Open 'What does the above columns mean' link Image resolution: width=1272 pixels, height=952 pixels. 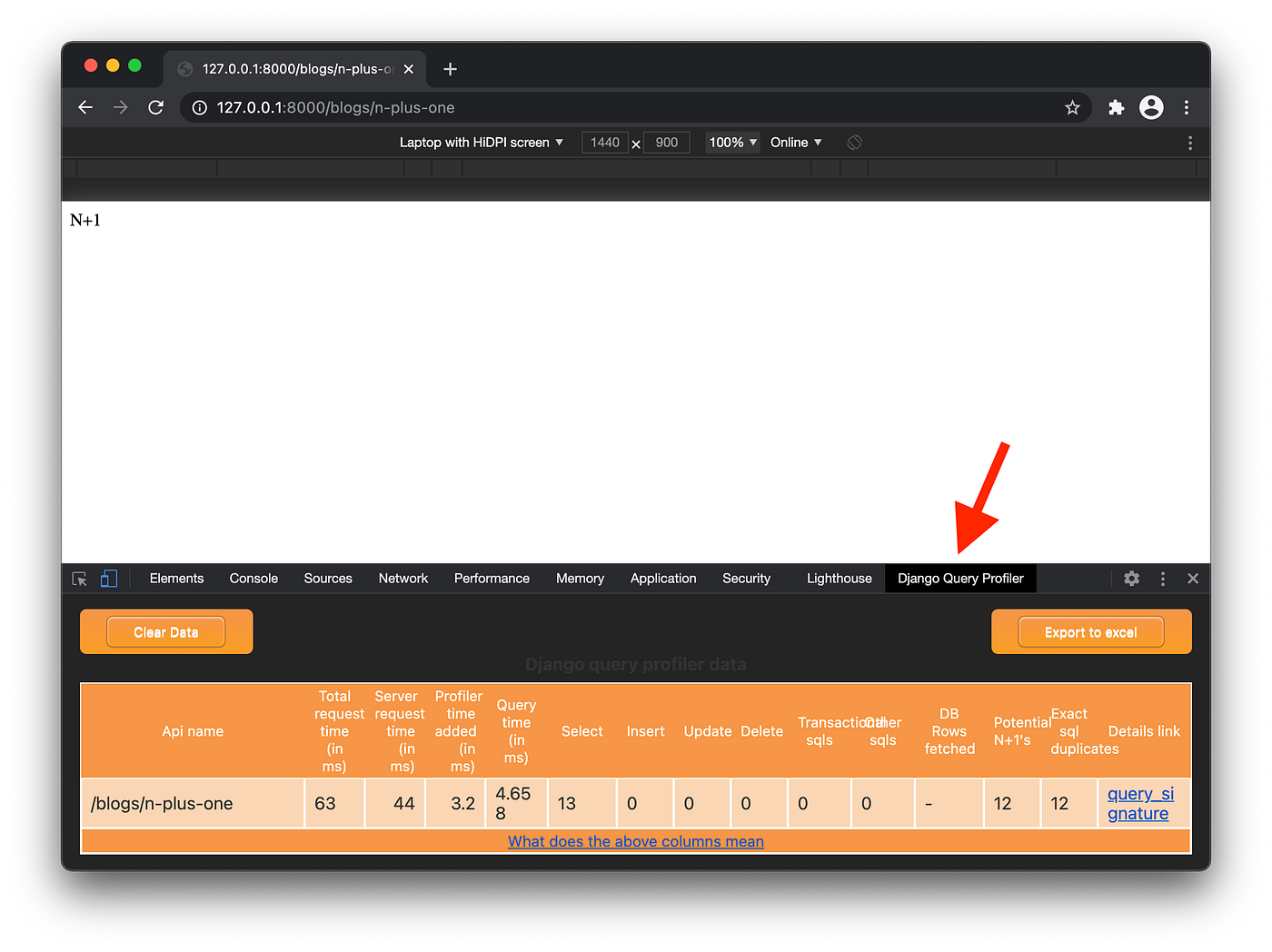(x=636, y=841)
